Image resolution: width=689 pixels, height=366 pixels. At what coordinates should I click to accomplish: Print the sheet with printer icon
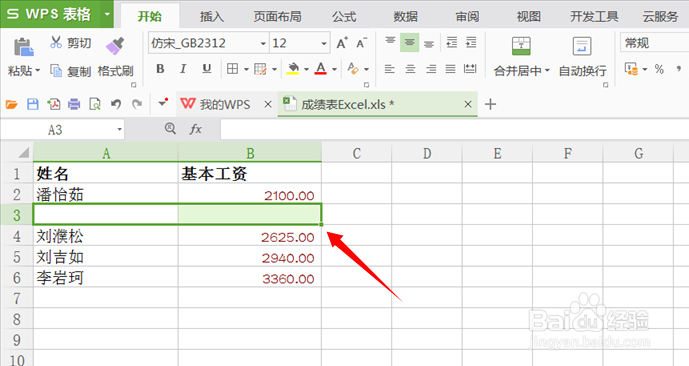point(74,104)
